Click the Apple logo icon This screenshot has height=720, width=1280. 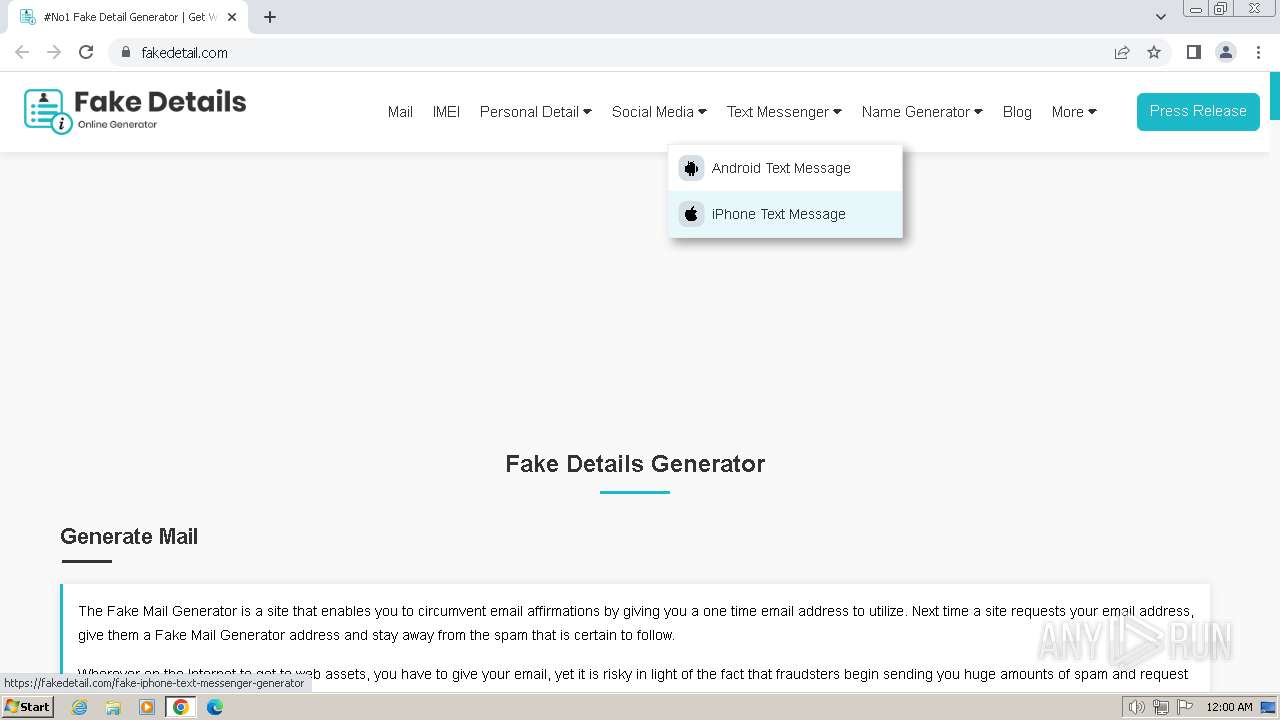click(691, 214)
